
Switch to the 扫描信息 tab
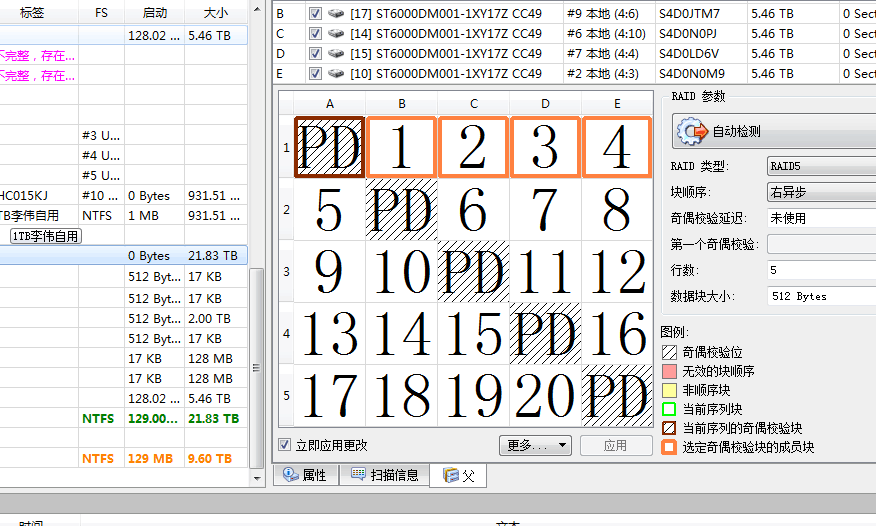pyautogui.click(x=385, y=475)
